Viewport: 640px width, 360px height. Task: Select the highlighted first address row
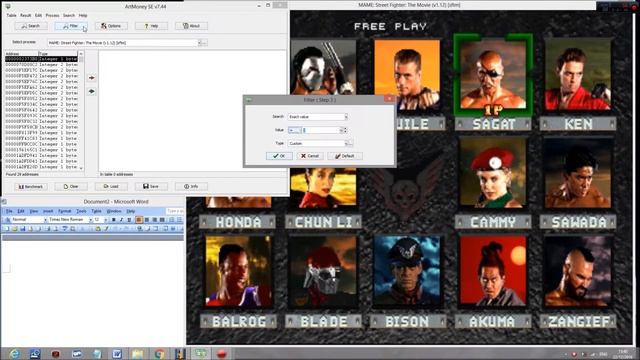point(41,59)
